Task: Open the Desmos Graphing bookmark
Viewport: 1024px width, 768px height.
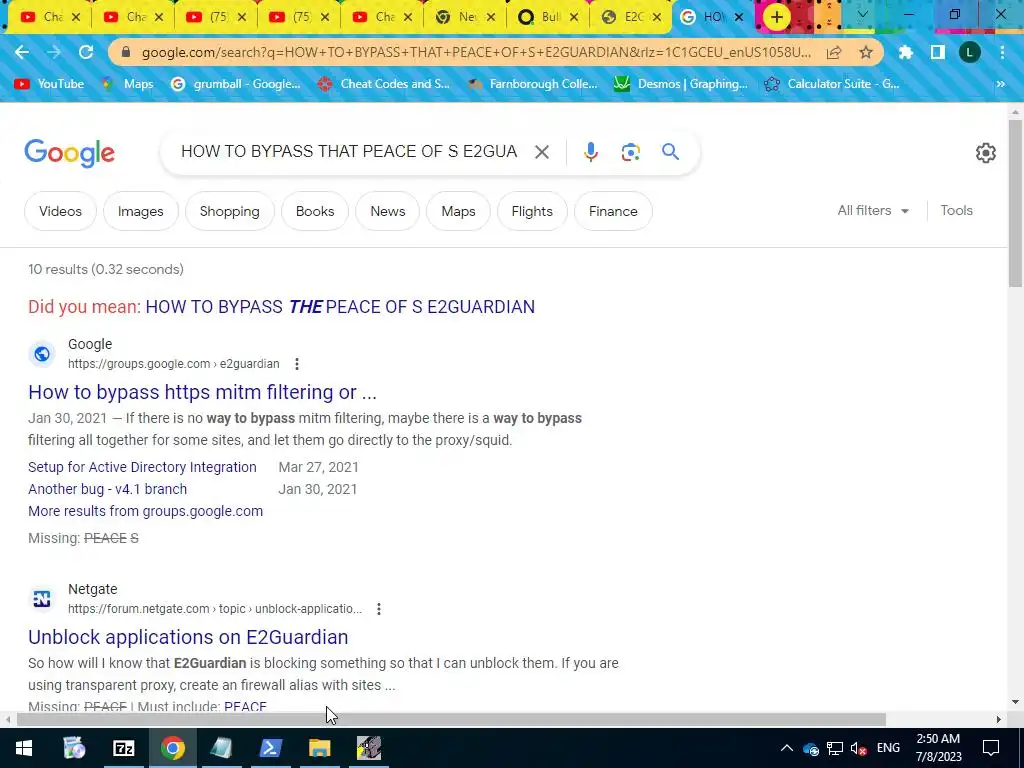Action: pyautogui.click(x=680, y=84)
